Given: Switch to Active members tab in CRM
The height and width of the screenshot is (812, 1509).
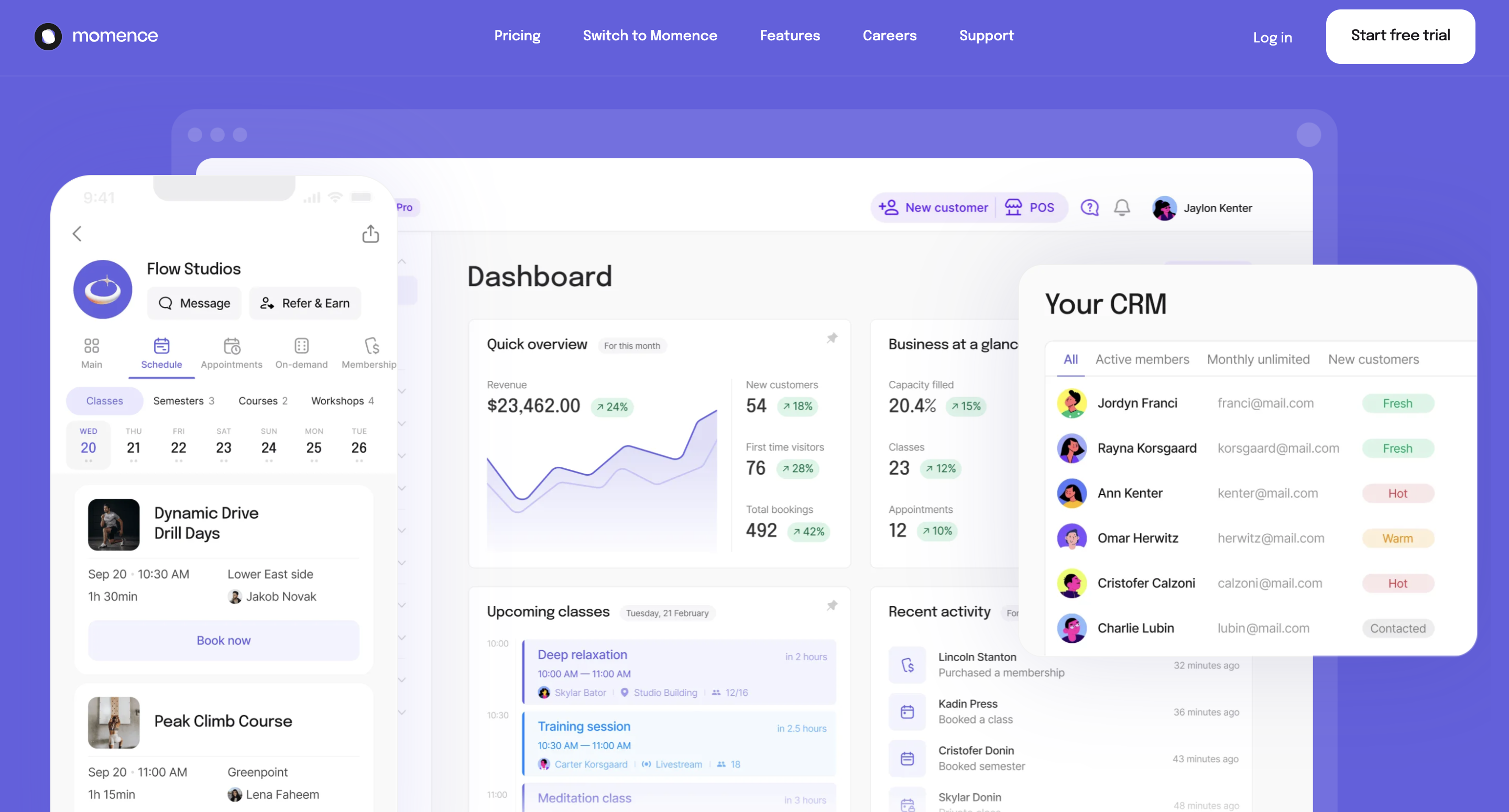Looking at the screenshot, I should pos(1142,359).
